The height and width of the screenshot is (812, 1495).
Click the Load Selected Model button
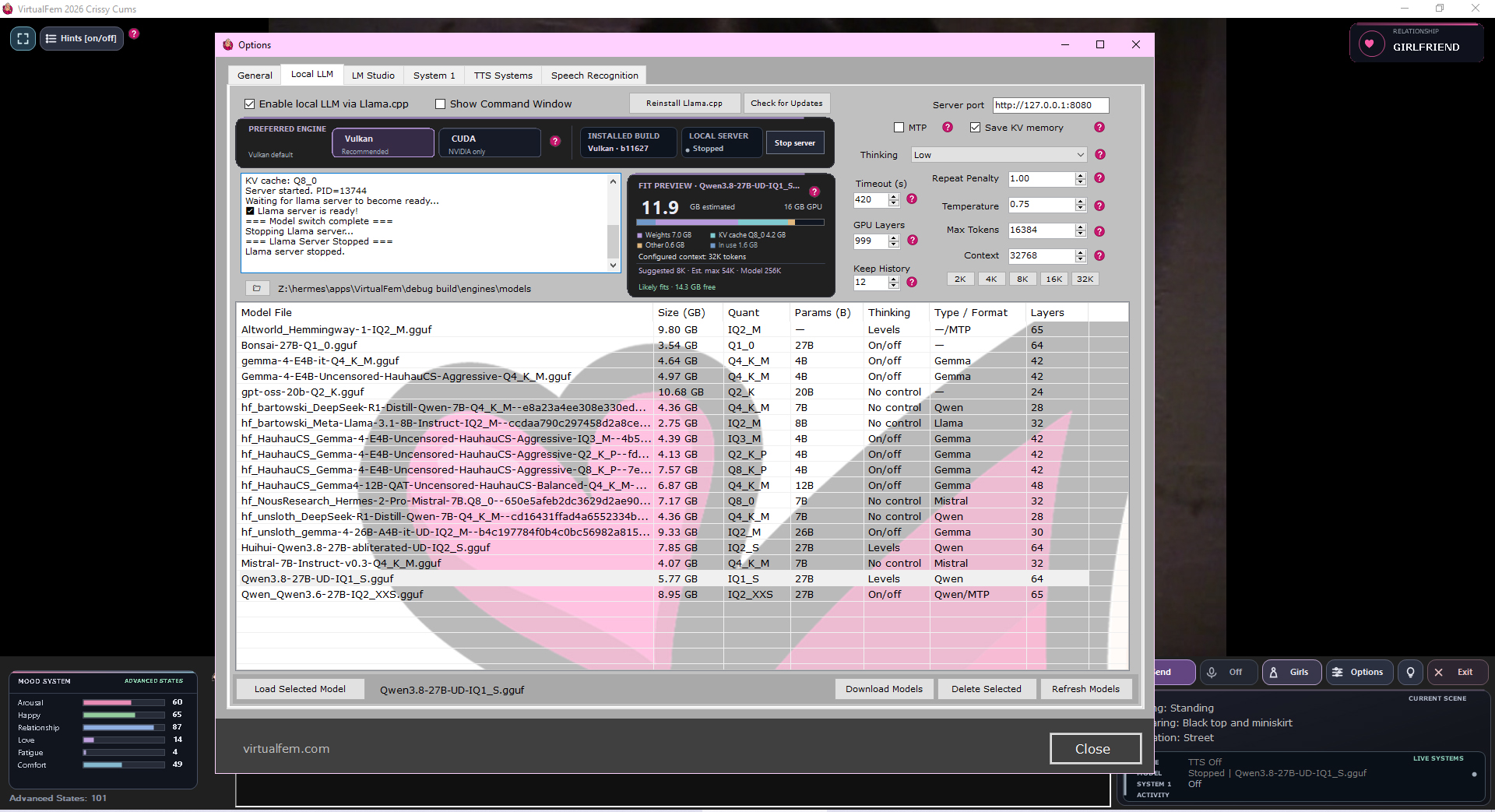(x=300, y=689)
